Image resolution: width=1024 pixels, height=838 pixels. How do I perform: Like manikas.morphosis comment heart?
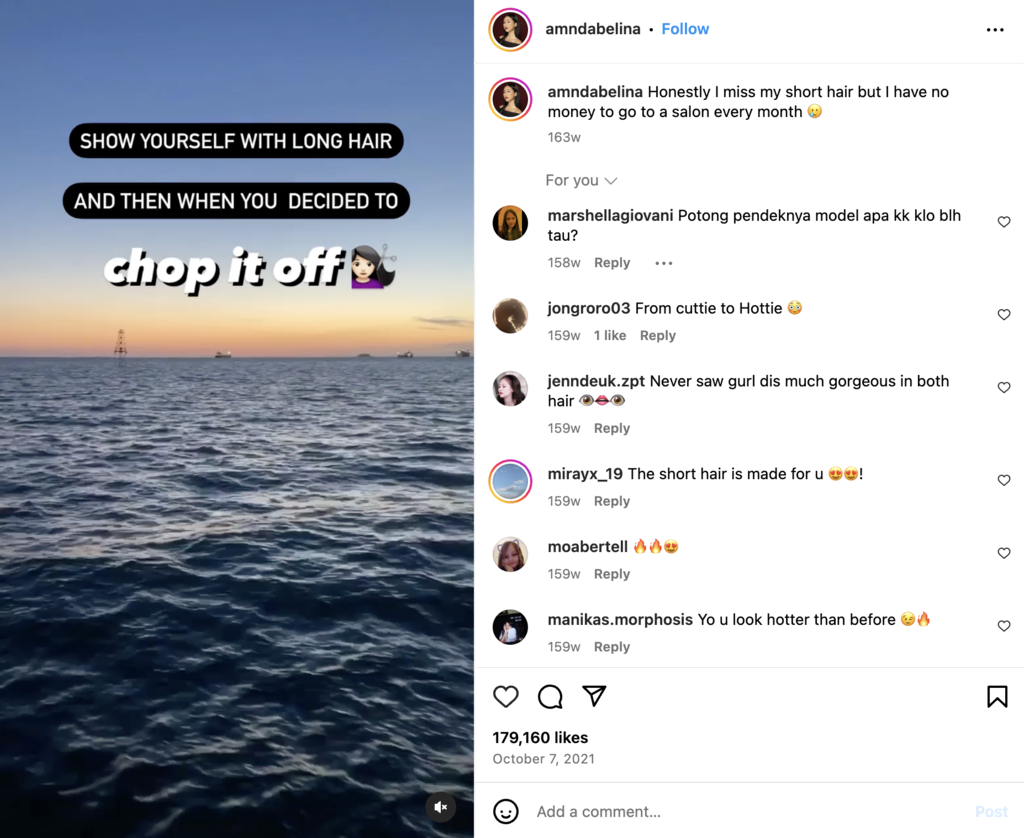pyautogui.click(x=1004, y=626)
